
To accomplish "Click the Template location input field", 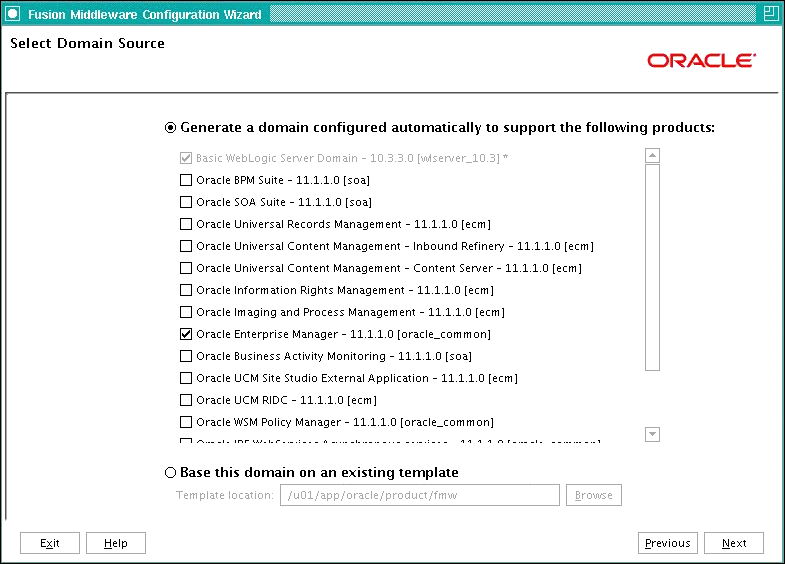I will tap(420, 495).
